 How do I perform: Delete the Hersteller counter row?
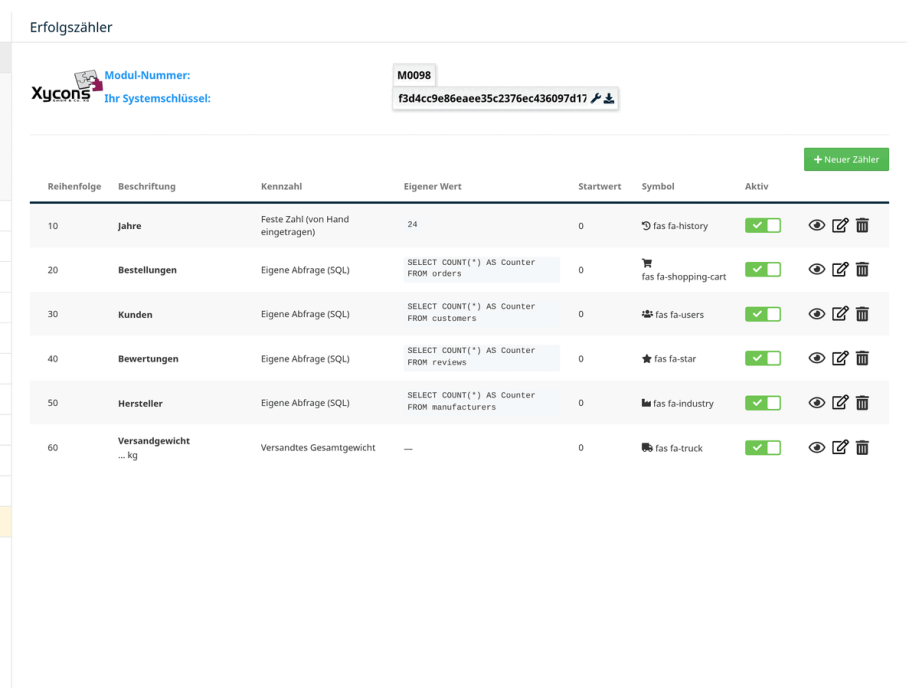click(862, 403)
